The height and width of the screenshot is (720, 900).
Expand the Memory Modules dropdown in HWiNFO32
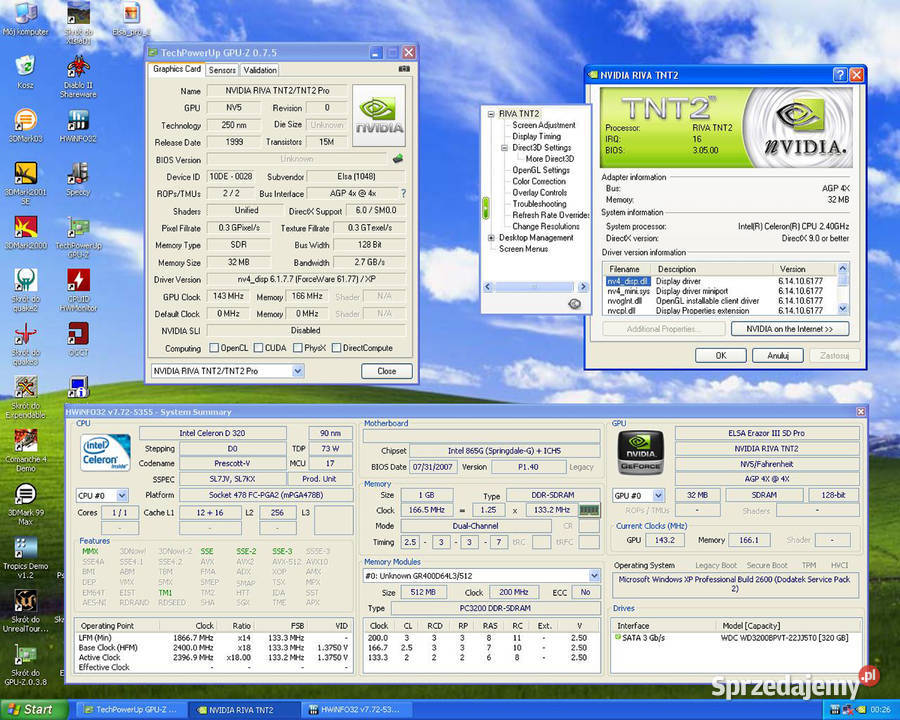[595, 575]
